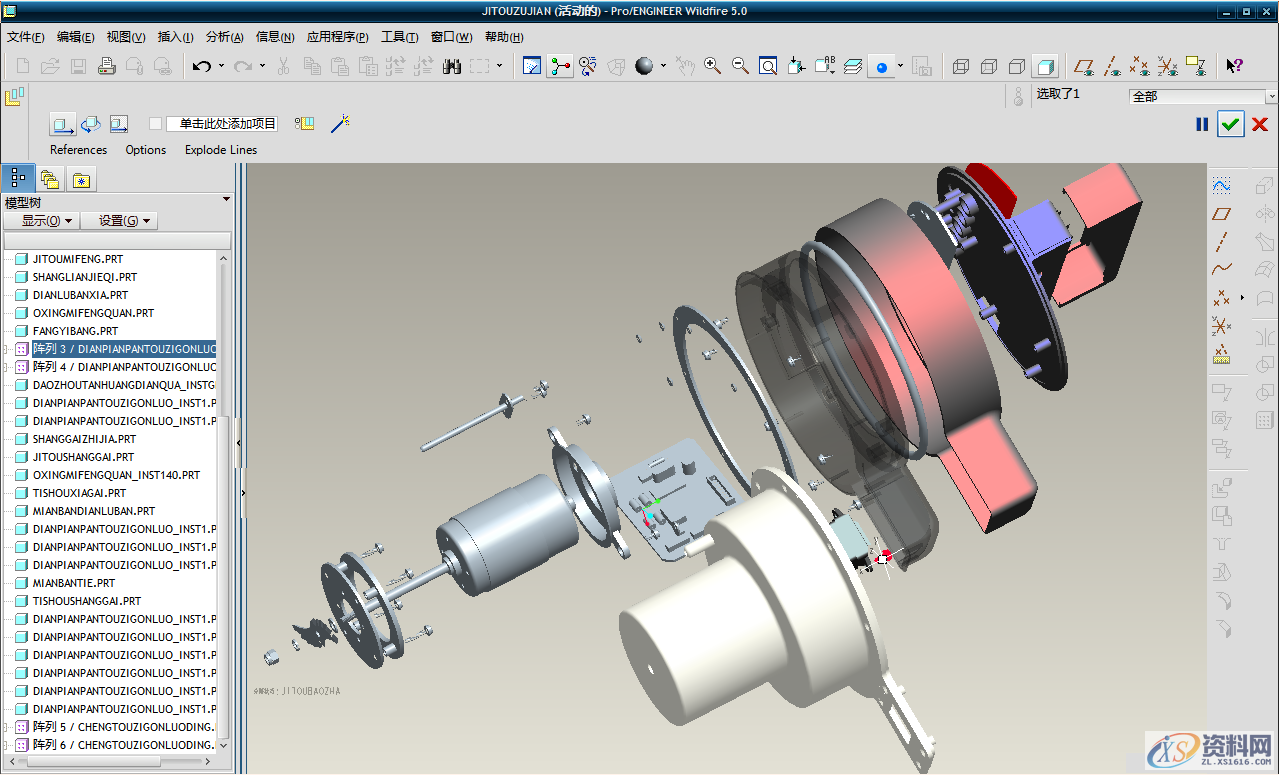Select JITOUSHANGGAI.PRT in the model tree

click(x=84, y=457)
